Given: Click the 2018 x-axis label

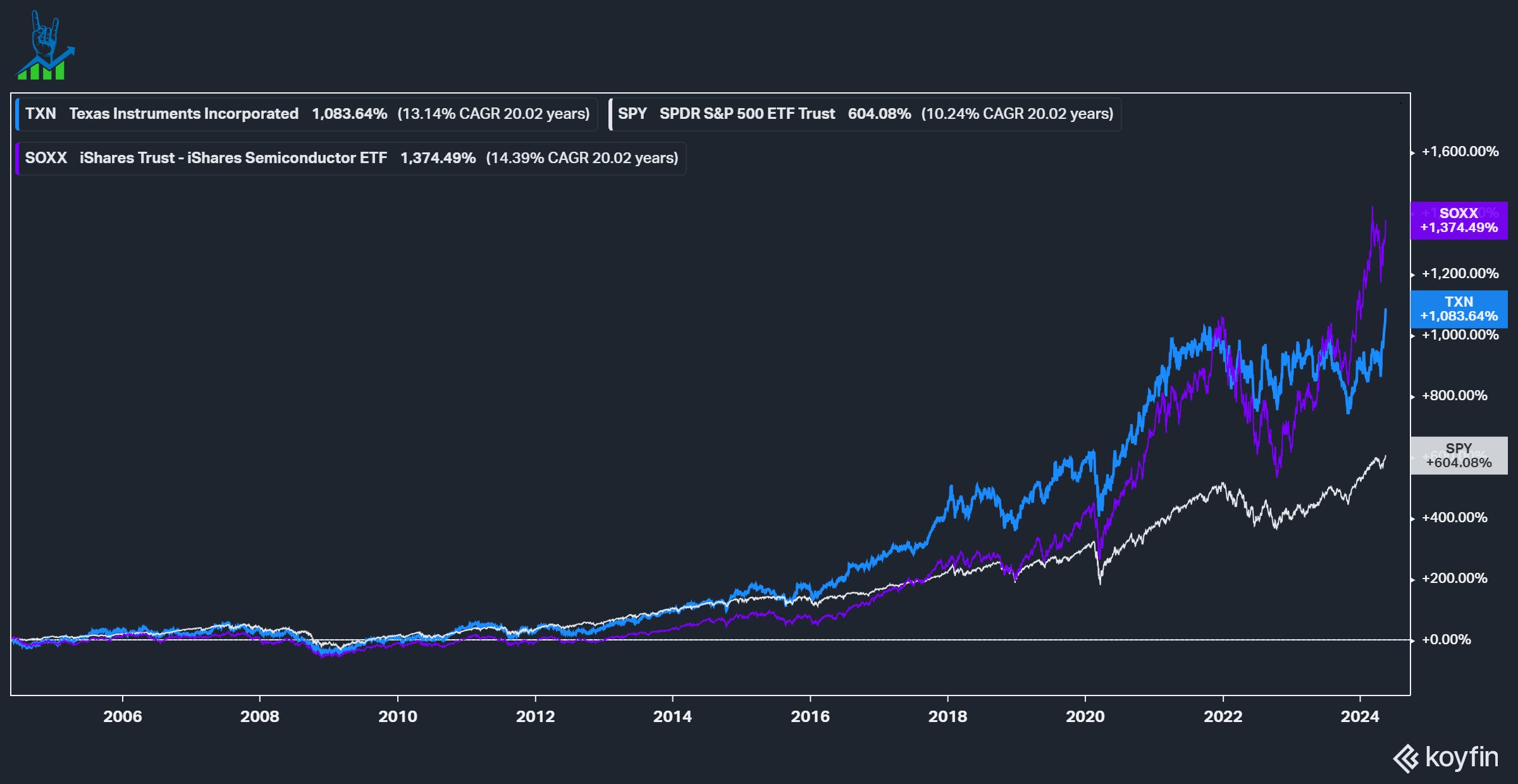Looking at the screenshot, I should click(947, 716).
